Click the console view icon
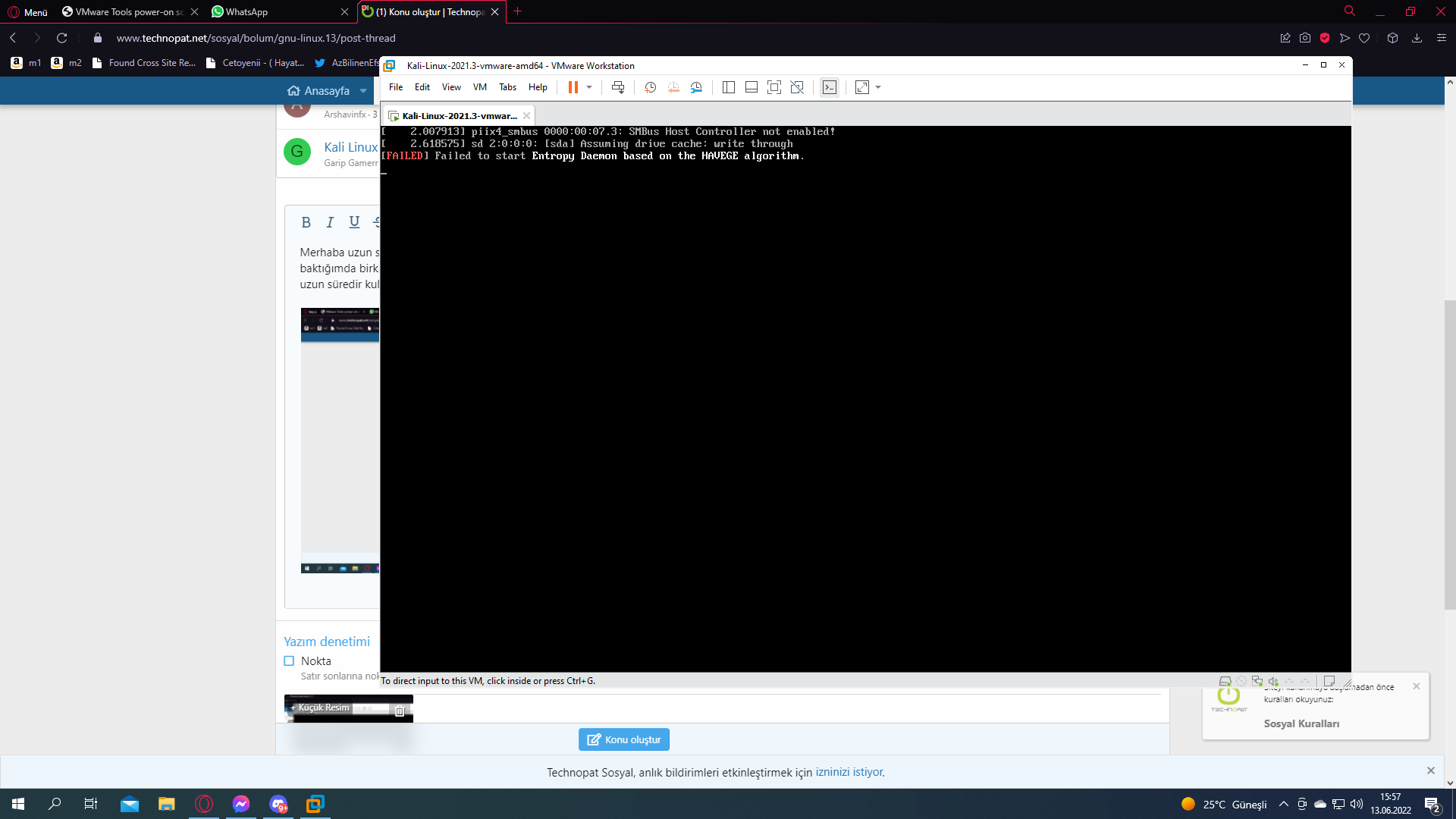This screenshot has height=819, width=1456. (830, 88)
